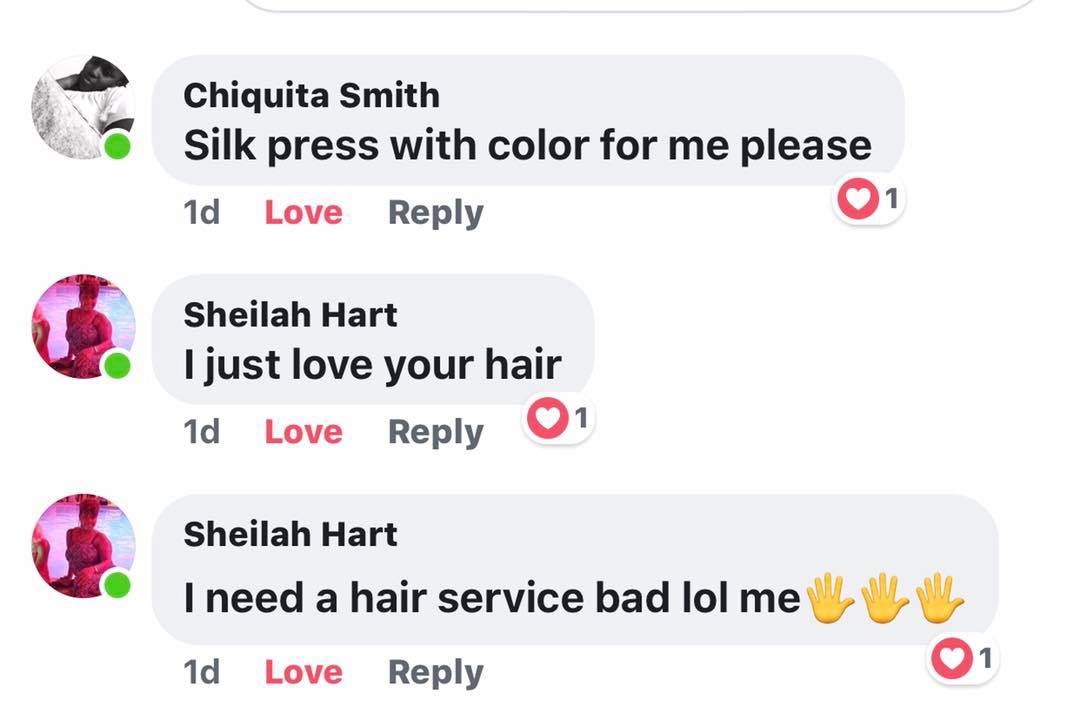View heart reaction on Chiquita's comment

[x=868, y=199]
